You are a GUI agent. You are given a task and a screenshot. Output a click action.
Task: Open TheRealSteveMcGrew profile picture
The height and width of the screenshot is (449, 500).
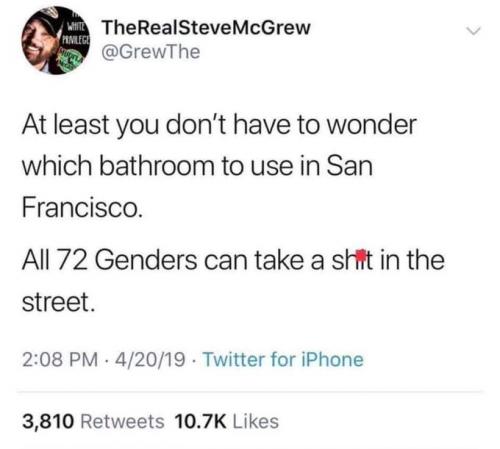pyautogui.click(x=55, y=40)
